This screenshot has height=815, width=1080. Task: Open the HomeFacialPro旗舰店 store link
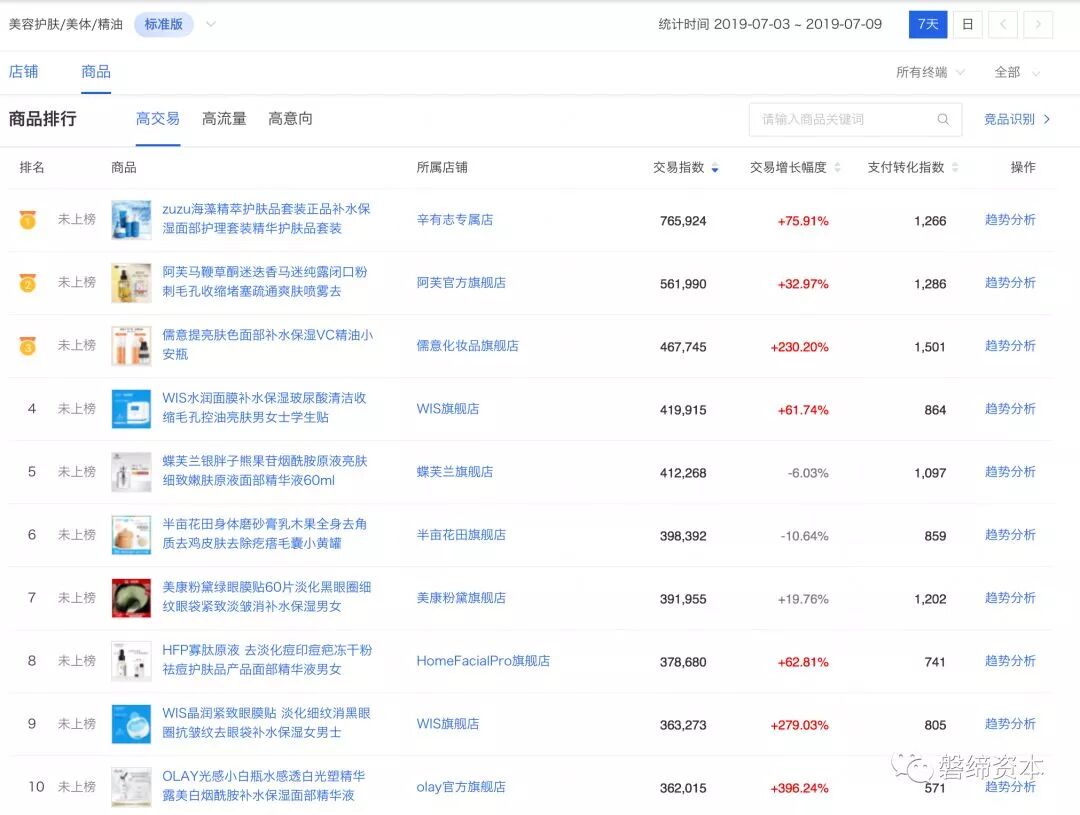pyautogui.click(x=483, y=661)
